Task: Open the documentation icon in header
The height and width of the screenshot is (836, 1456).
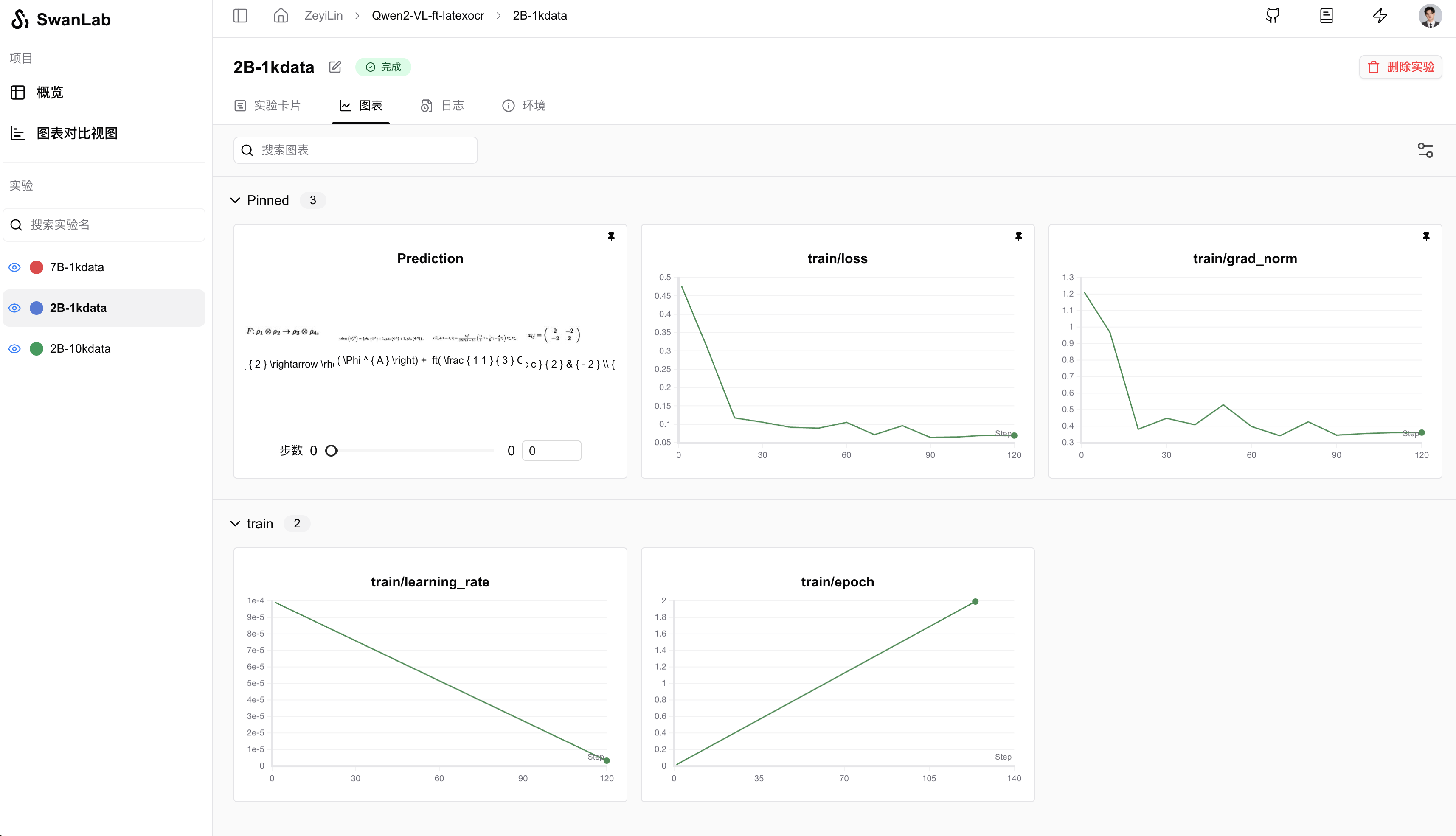Action: click(1326, 16)
